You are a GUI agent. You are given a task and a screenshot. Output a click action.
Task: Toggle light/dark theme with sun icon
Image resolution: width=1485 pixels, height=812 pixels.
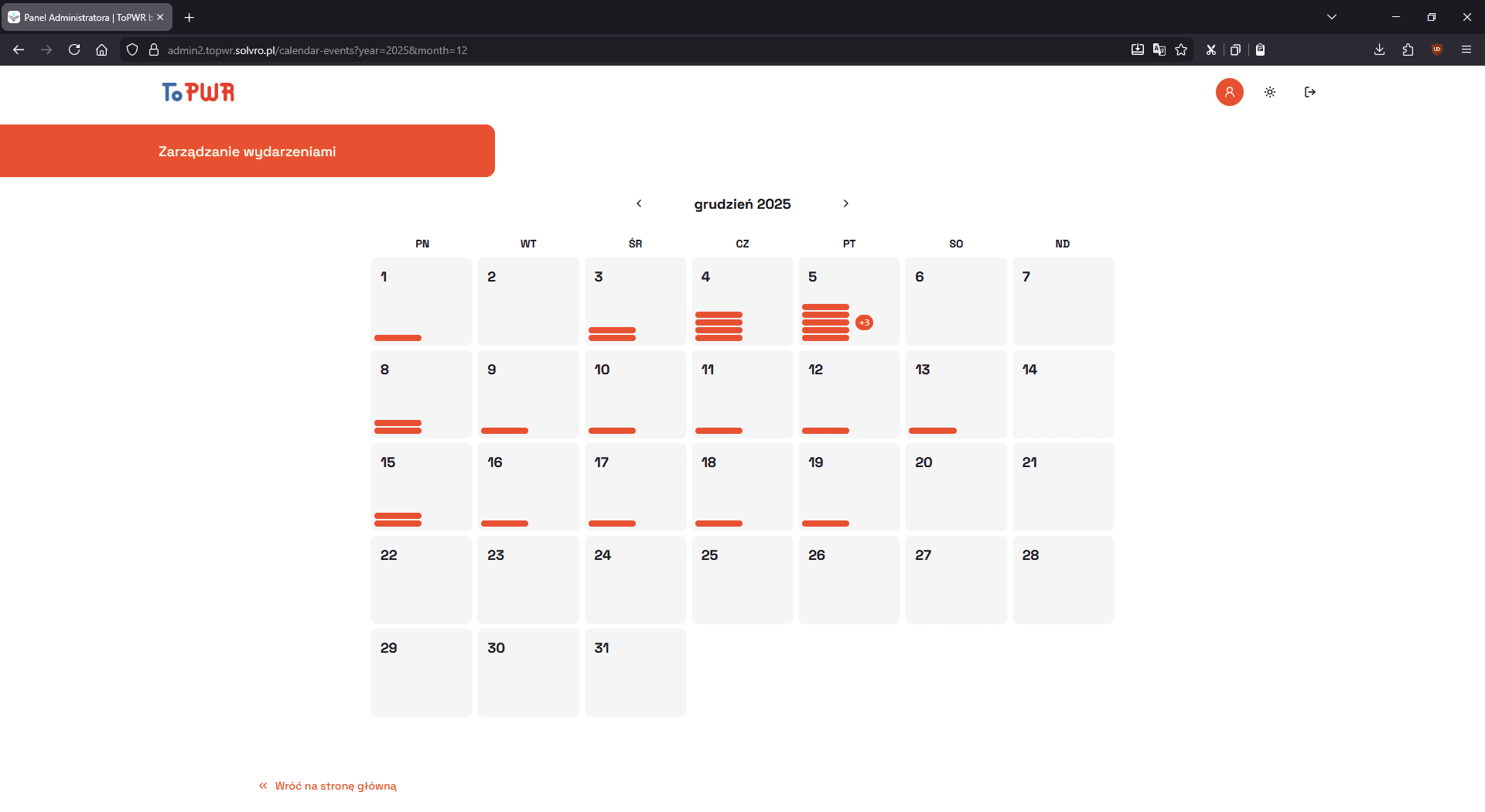click(x=1269, y=92)
